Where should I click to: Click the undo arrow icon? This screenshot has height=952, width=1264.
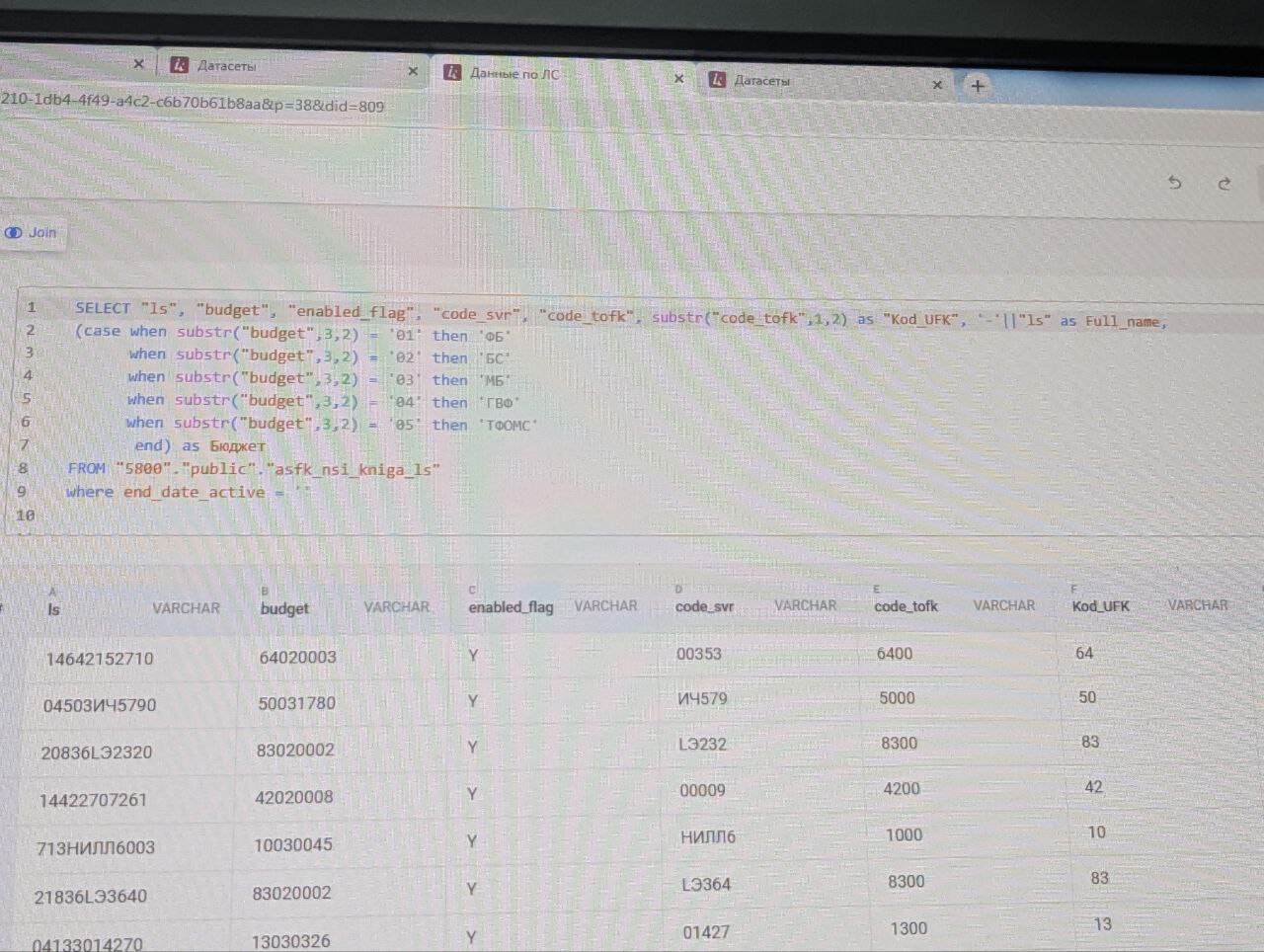tap(1174, 183)
